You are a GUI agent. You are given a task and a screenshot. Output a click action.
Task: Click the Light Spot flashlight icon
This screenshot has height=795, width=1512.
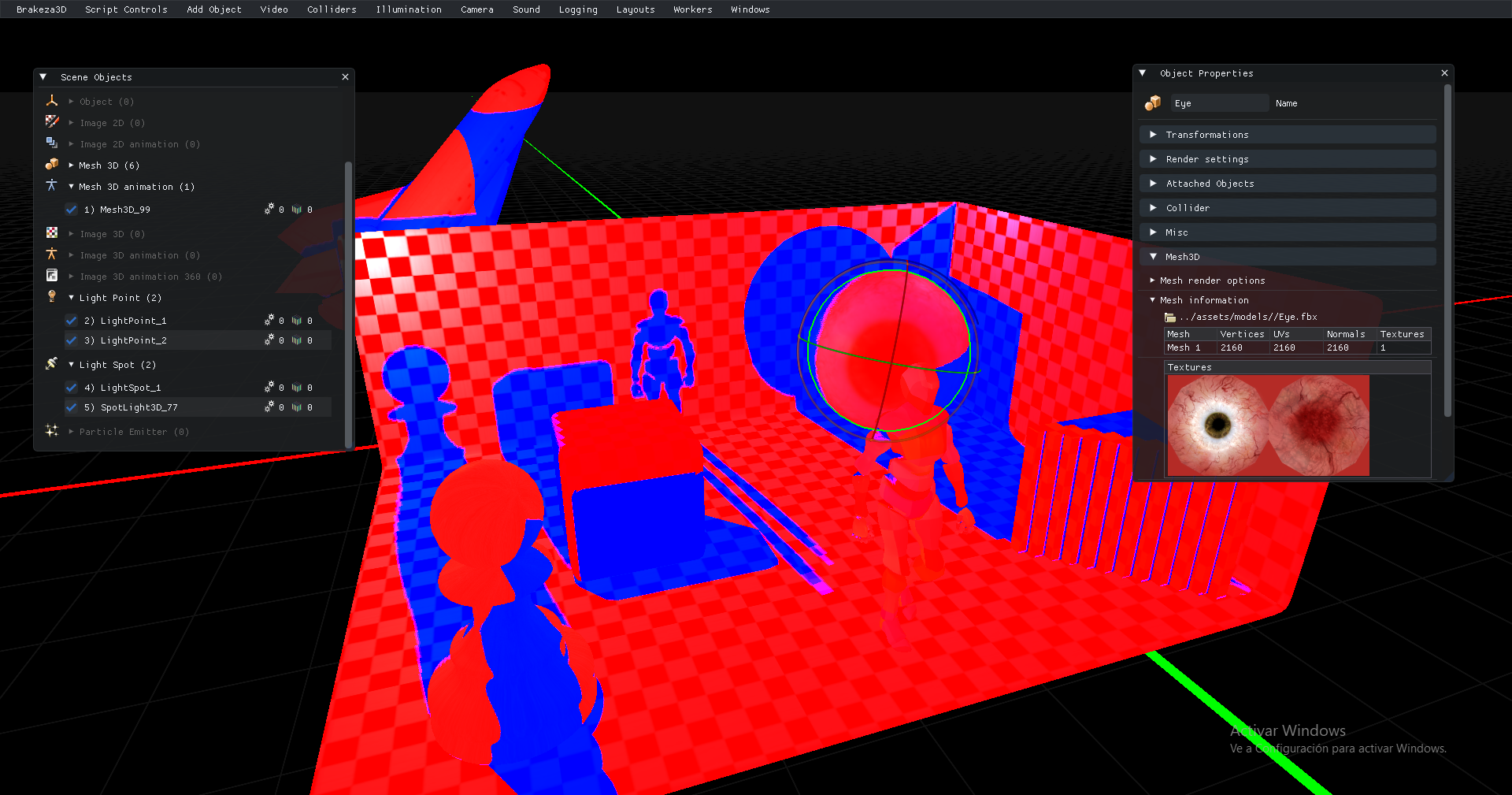click(x=52, y=363)
